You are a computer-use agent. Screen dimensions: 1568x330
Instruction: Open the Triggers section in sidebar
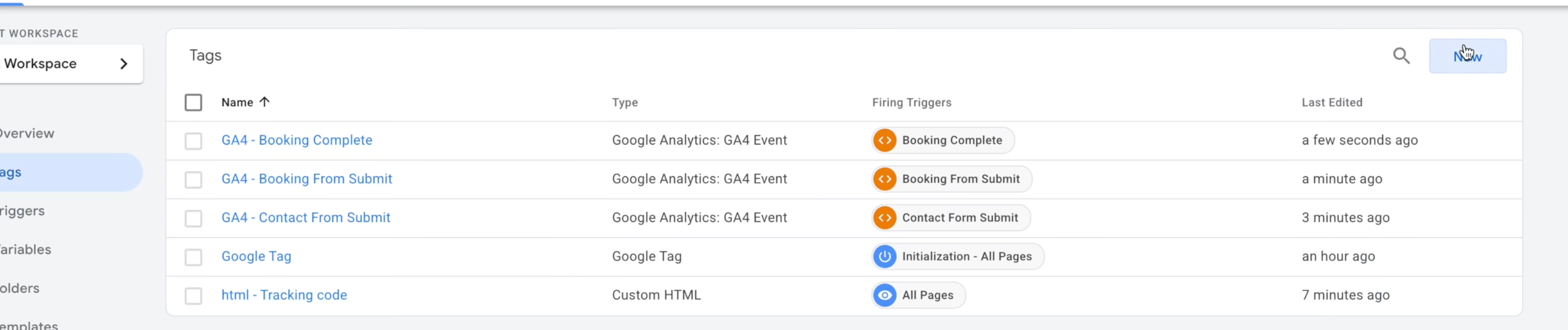coord(23,211)
